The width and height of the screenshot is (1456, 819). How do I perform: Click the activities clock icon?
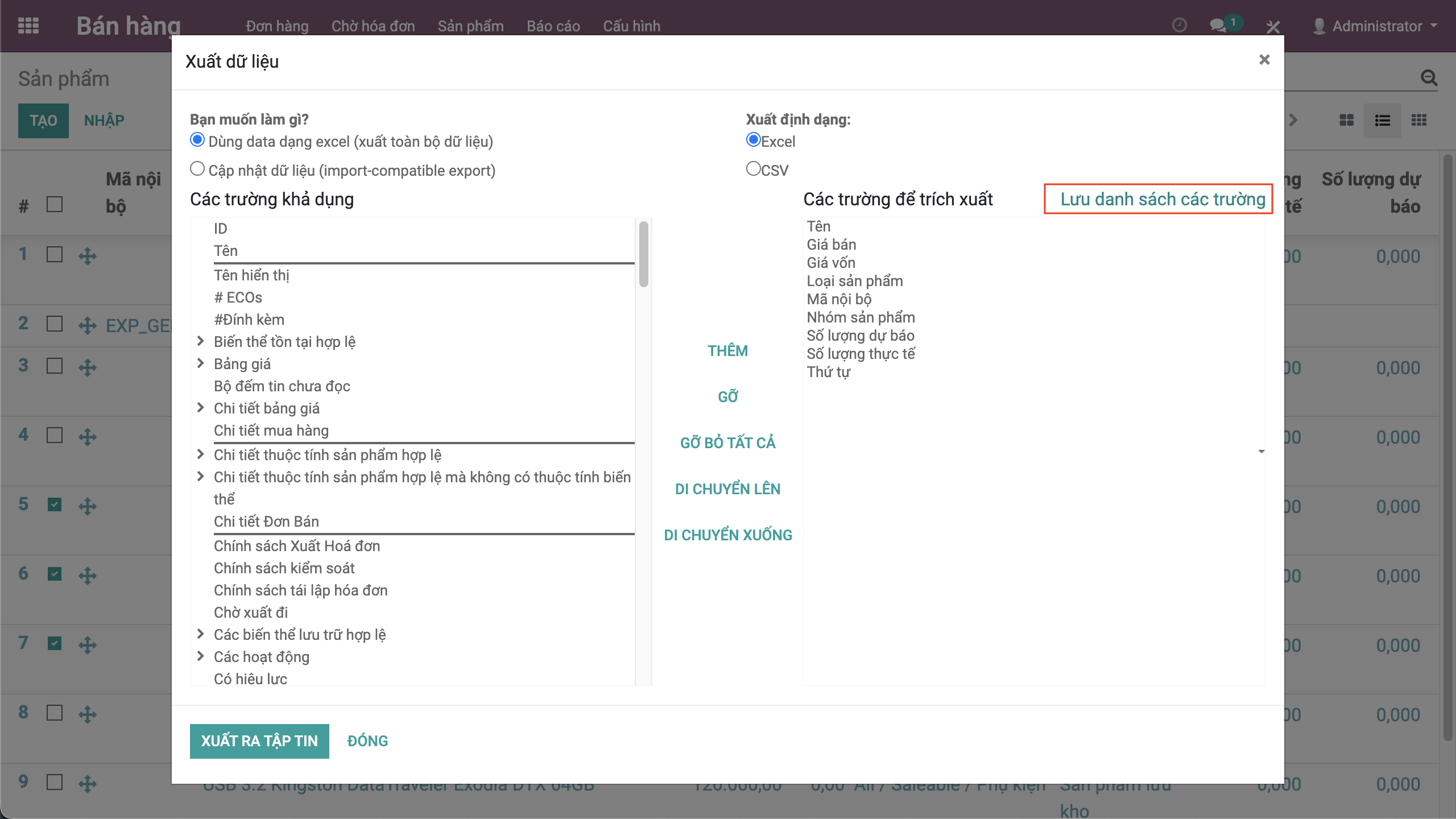[x=1179, y=26]
